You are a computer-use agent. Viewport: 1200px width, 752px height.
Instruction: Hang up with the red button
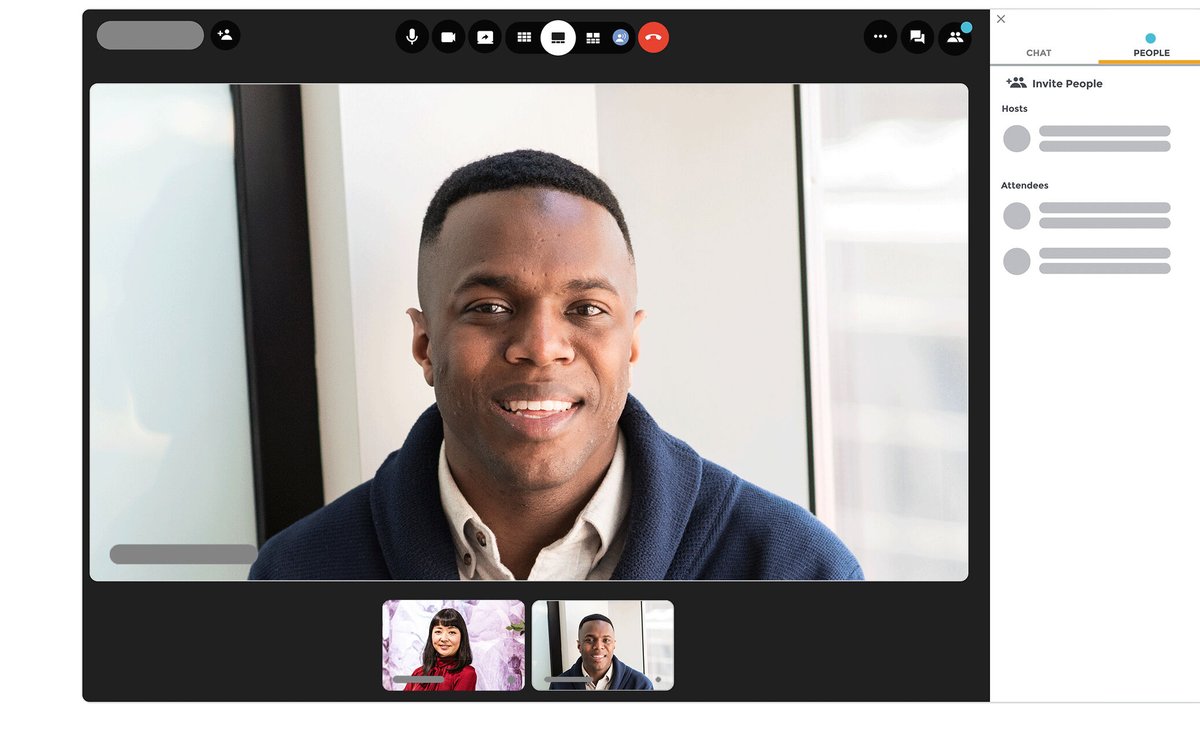click(x=653, y=37)
